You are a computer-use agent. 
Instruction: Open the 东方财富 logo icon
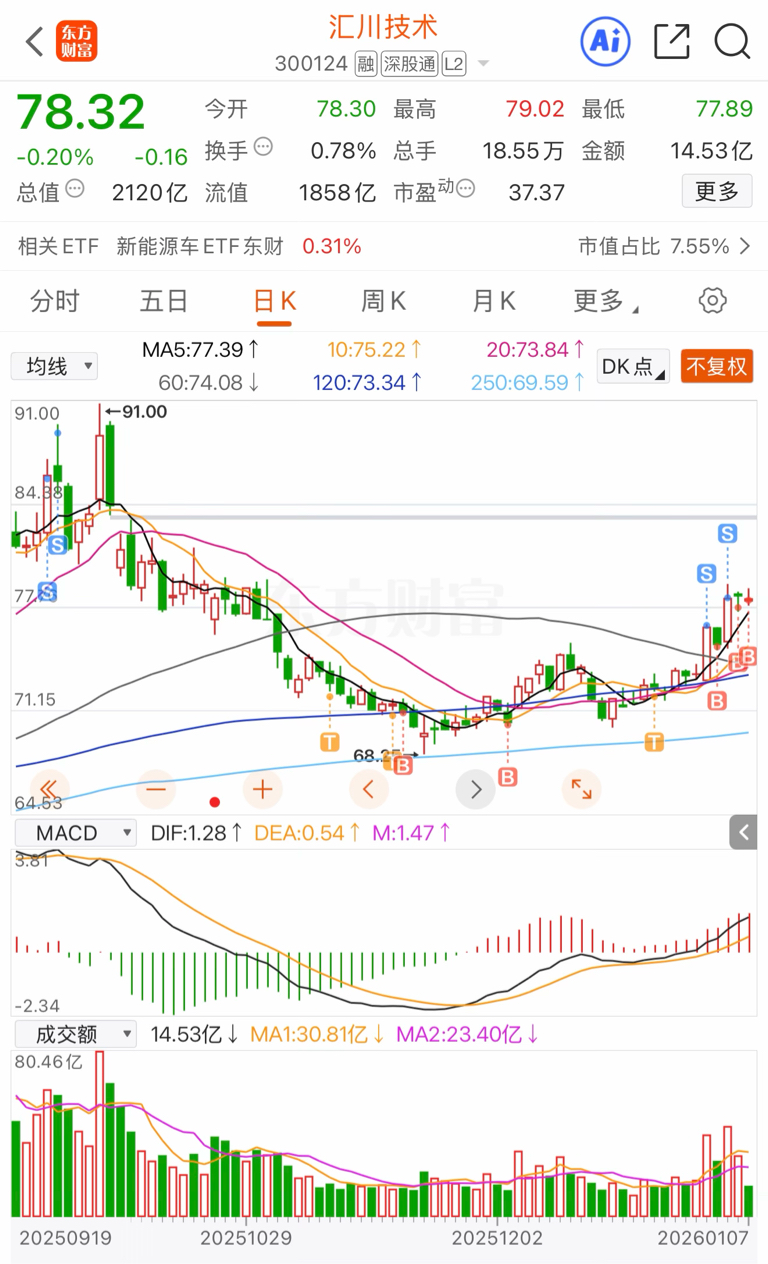(x=76, y=41)
